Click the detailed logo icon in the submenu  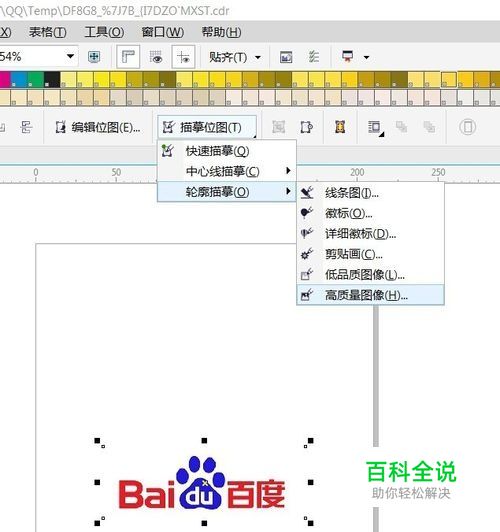(x=307, y=233)
